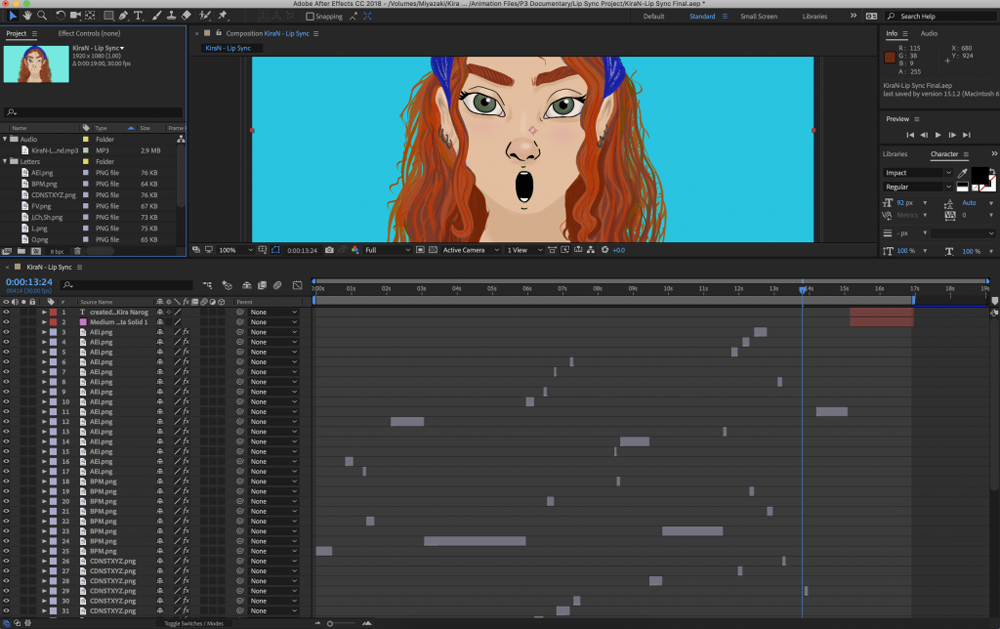Enable the Snapping checkbox

(310, 17)
